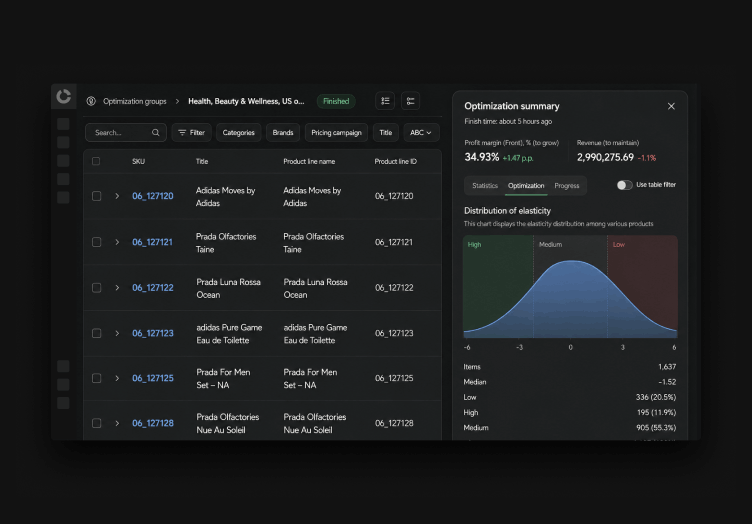This screenshot has width=752, height=524.
Task: Open the numbered list view icon
Action: [x=385, y=101]
